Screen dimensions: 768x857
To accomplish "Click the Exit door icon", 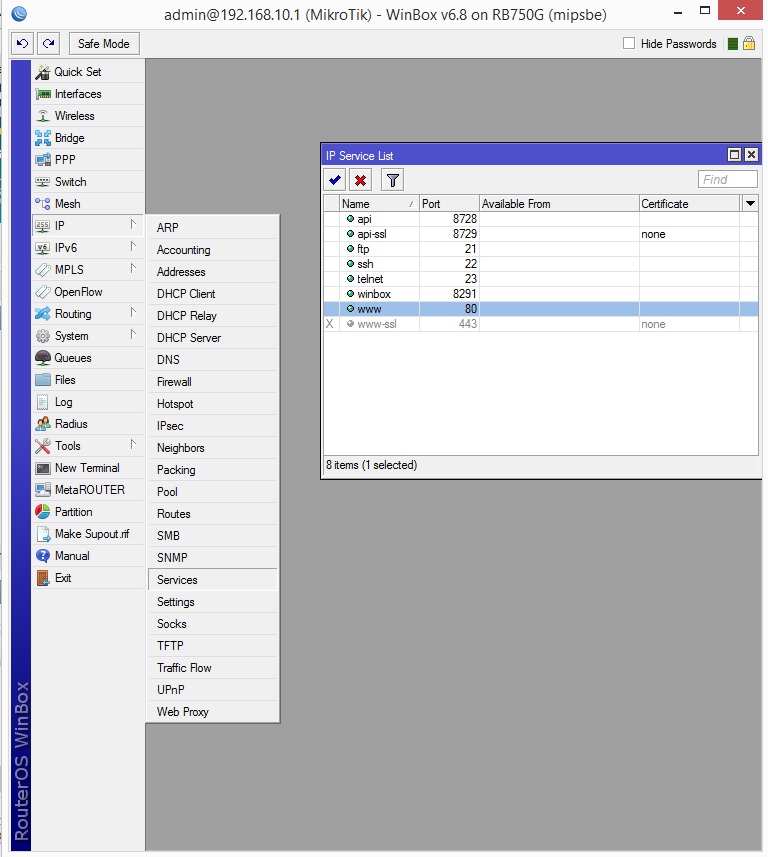I will point(43,578).
